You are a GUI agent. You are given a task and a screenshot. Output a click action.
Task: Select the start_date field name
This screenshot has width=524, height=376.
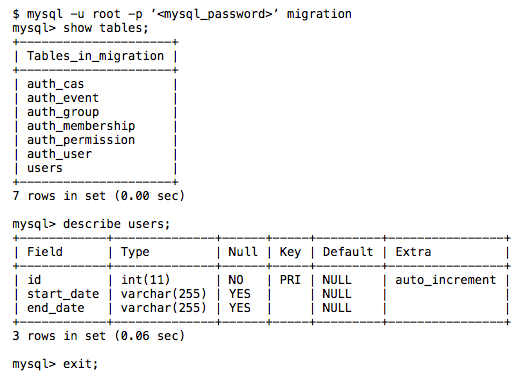(x=63, y=294)
